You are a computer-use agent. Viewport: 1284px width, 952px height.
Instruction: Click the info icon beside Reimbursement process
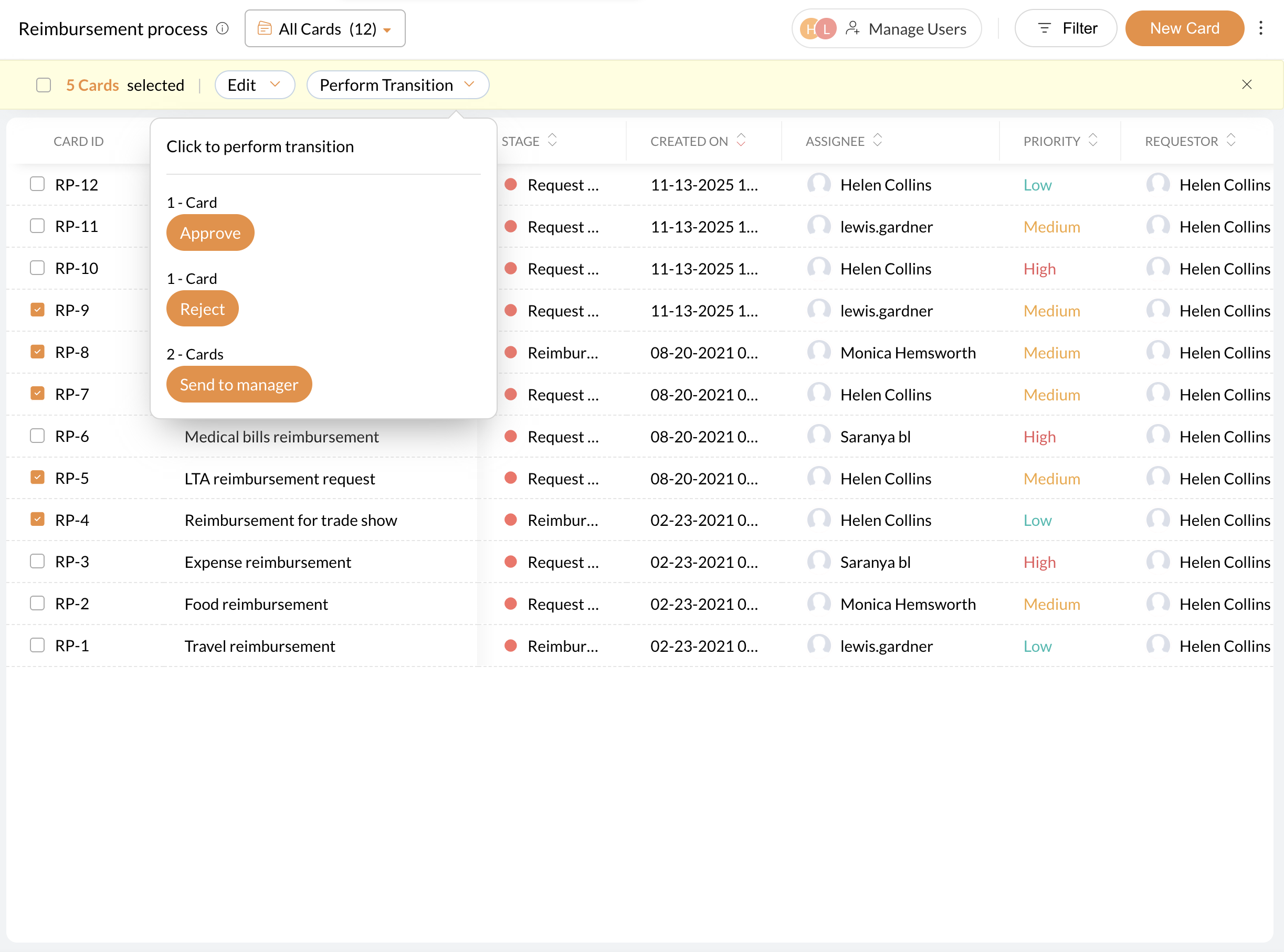tap(223, 28)
